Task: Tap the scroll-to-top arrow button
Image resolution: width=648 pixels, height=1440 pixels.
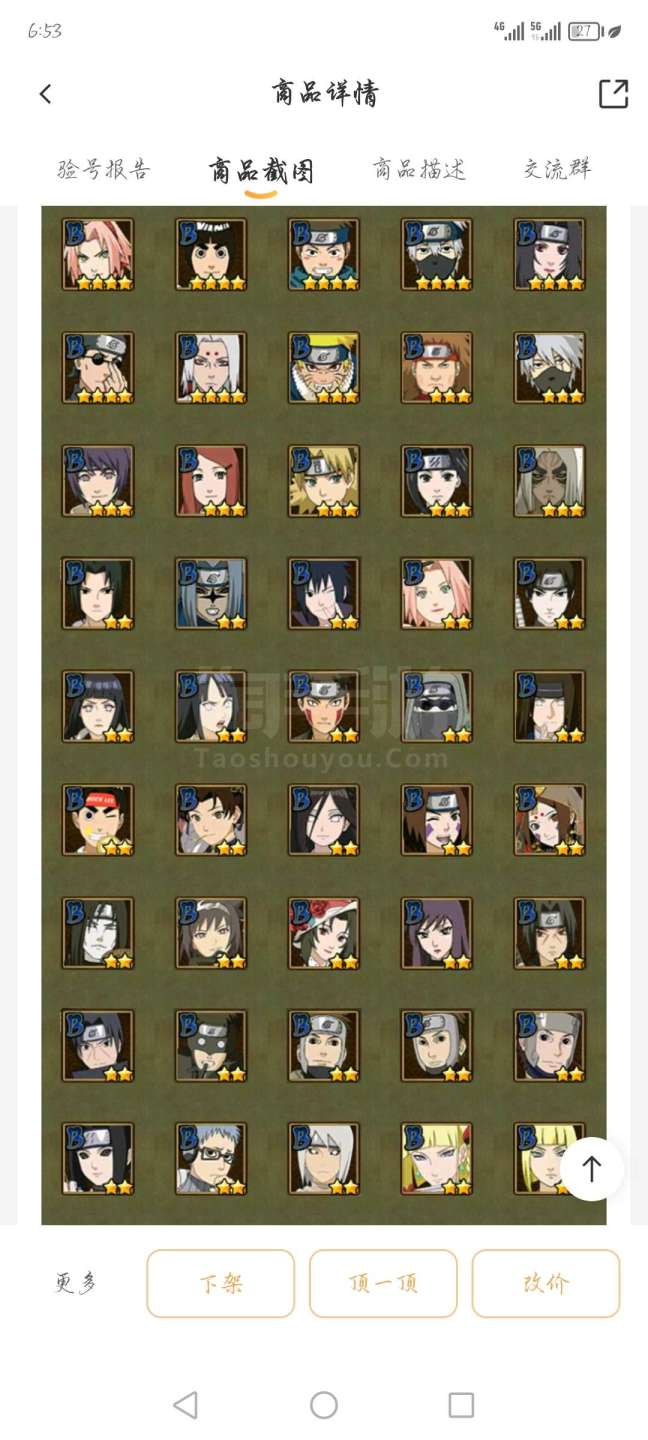Action: click(x=591, y=1169)
